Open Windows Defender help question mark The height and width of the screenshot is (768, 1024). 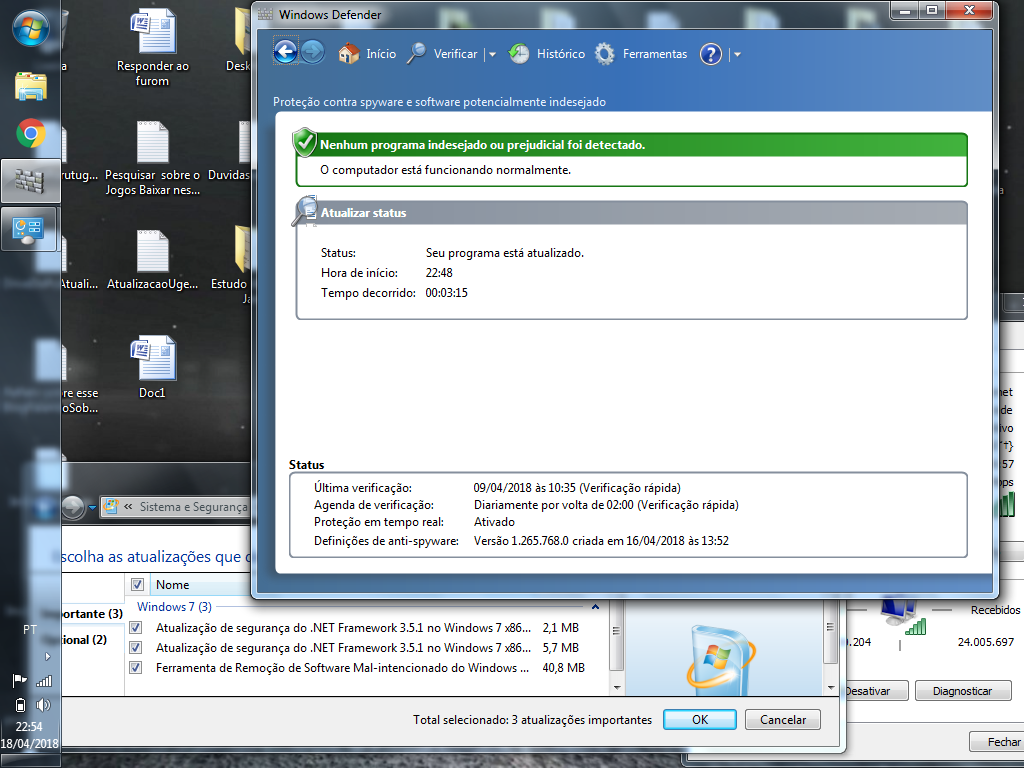coord(711,54)
